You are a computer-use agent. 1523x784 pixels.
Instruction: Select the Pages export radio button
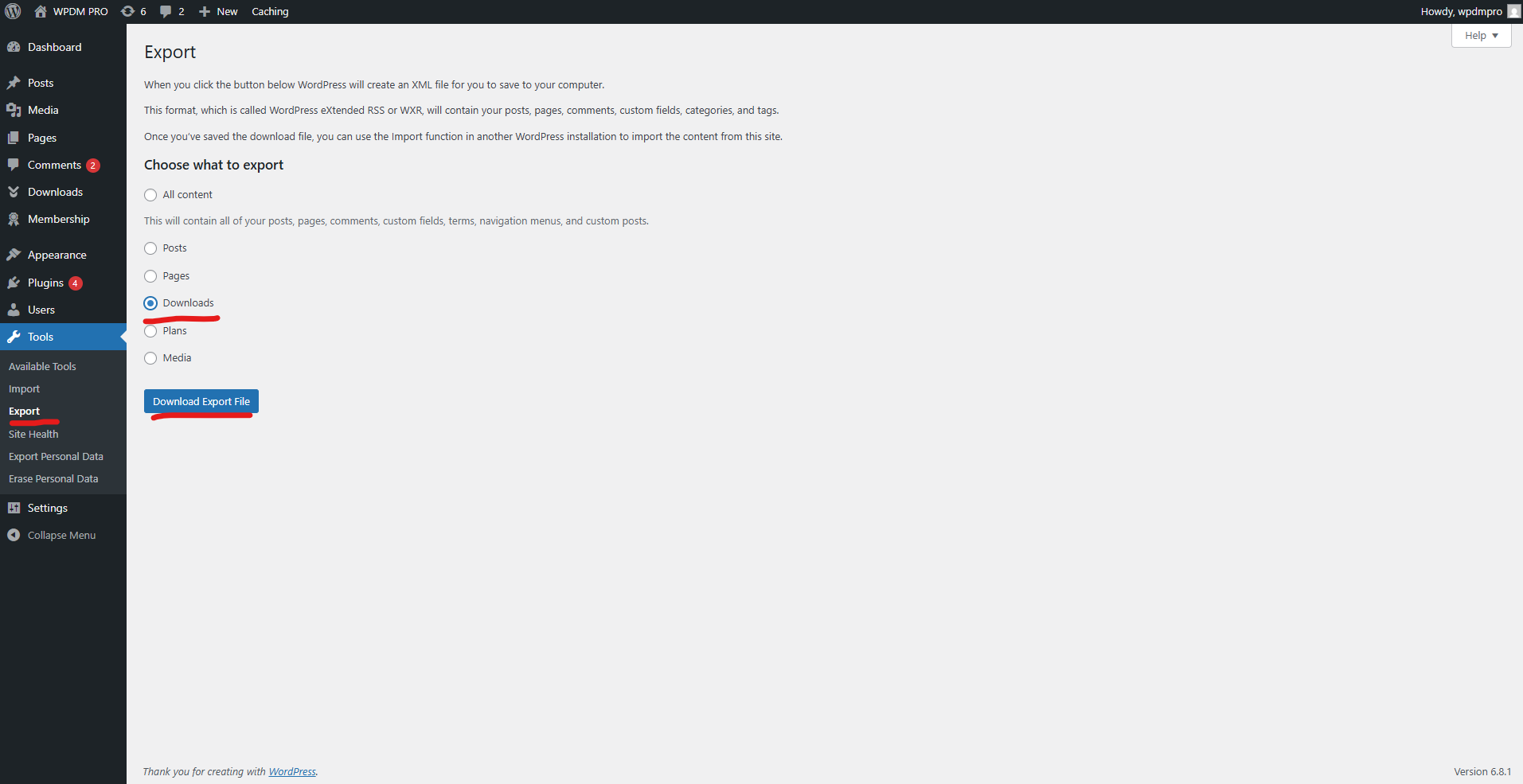[x=150, y=276]
